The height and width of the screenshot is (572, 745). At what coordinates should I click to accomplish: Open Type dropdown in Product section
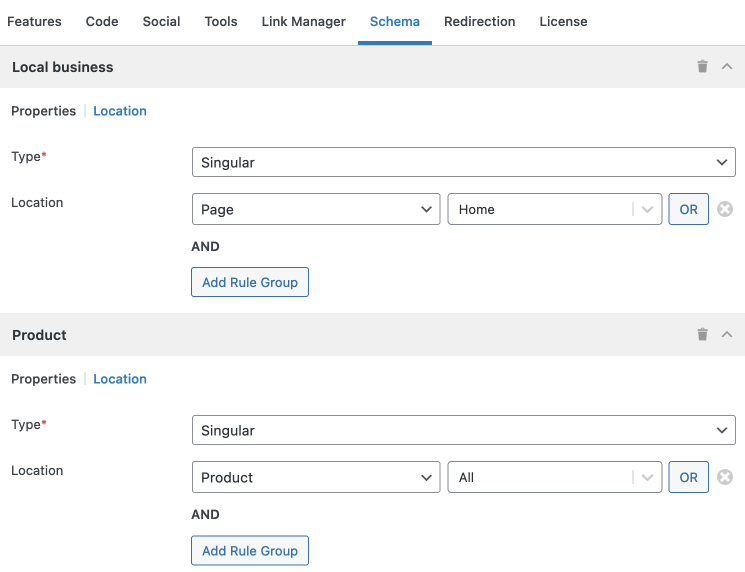tap(463, 430)
